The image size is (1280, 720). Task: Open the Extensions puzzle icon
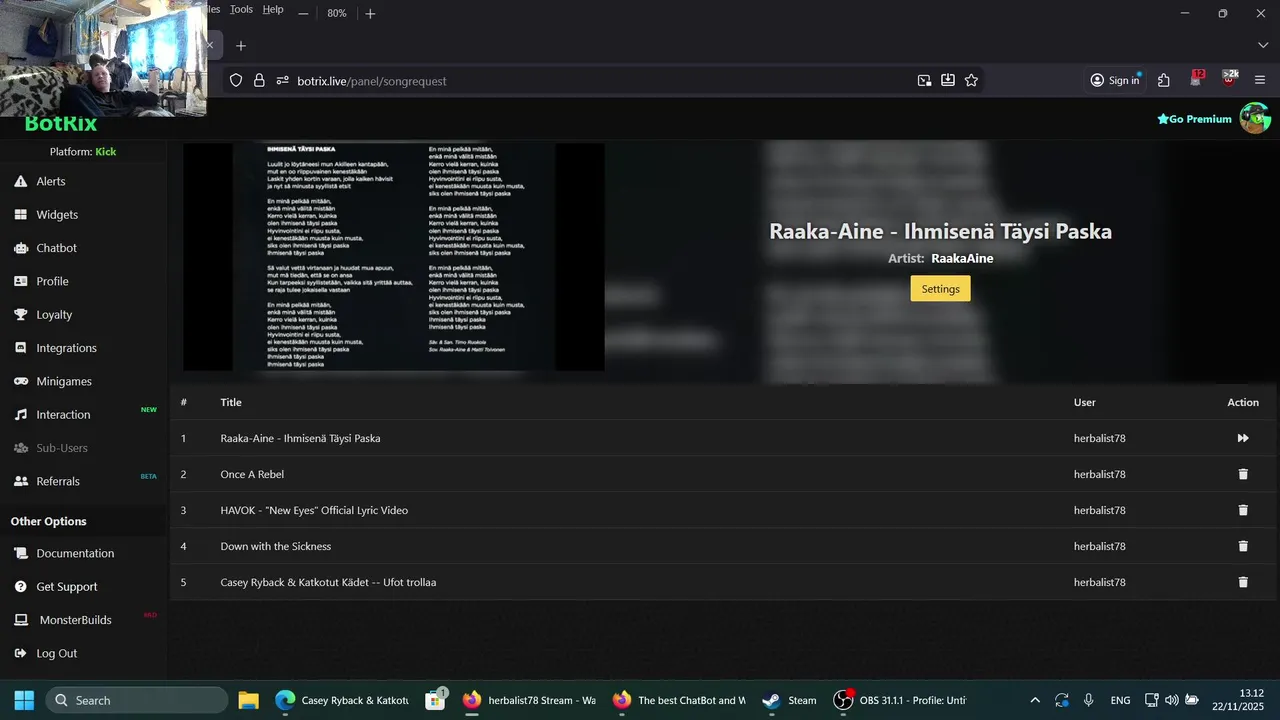[x=1164, y=81]
